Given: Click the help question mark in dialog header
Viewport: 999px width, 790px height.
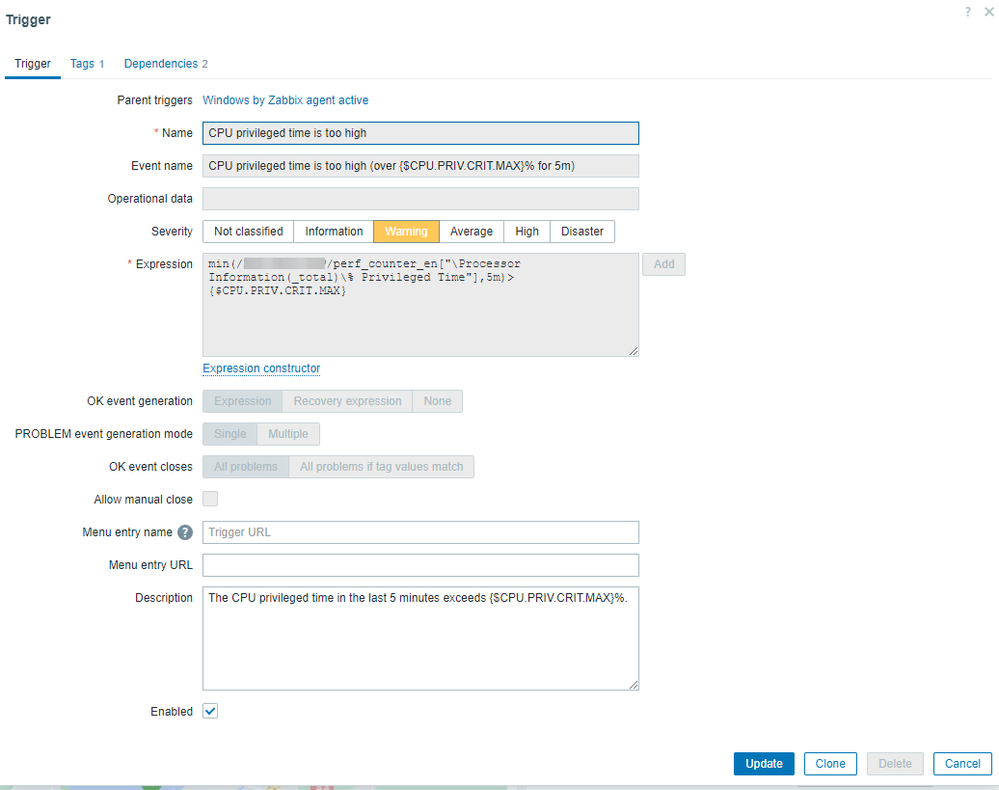Looking at the screenshot, I should [x=967, y=12].
